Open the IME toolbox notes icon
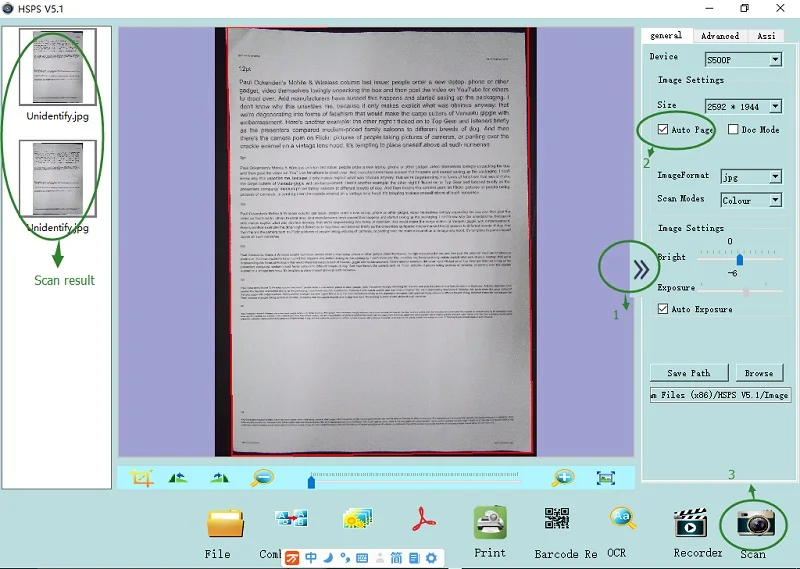800x569 pixels. pyautogui.click(x=414, y=558)
